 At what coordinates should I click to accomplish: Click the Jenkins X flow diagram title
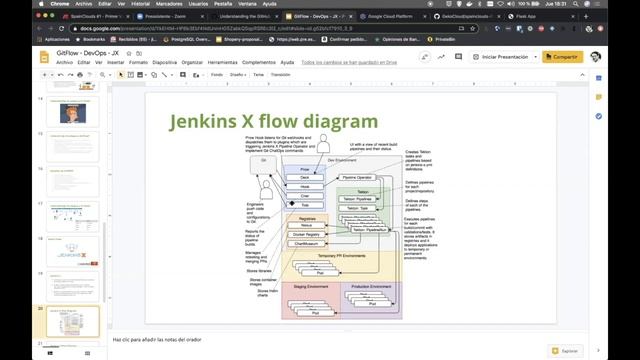click(273, 121)
